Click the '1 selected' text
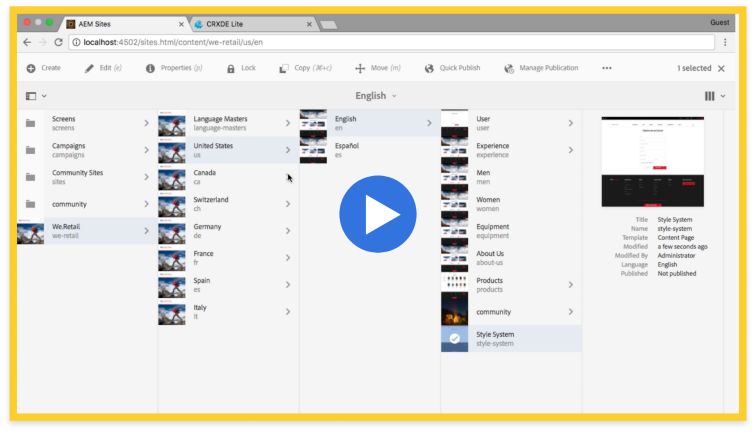The image size is (756, 434). 694,68
